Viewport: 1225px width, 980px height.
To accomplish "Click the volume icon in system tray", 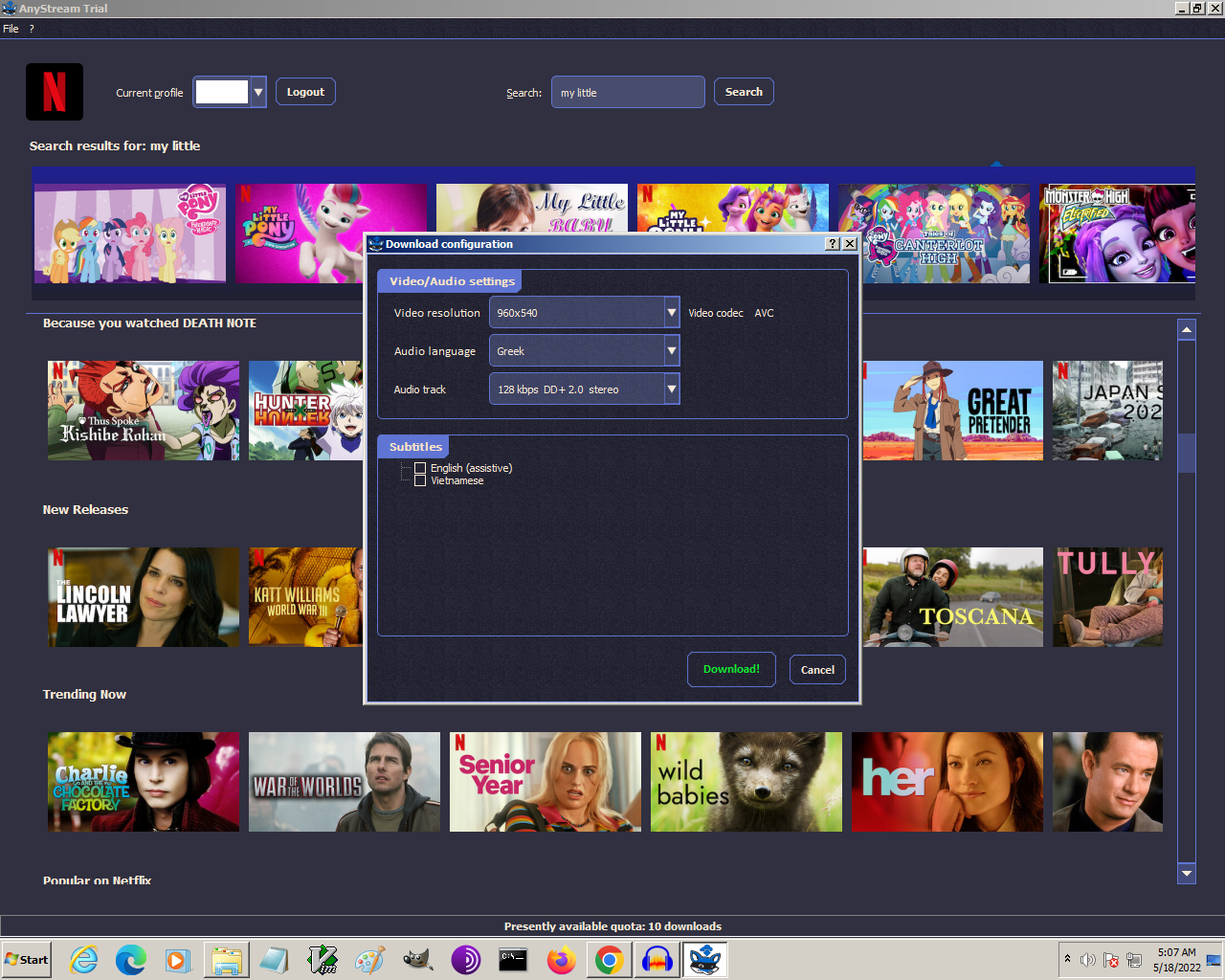I will pos(1087,959).
